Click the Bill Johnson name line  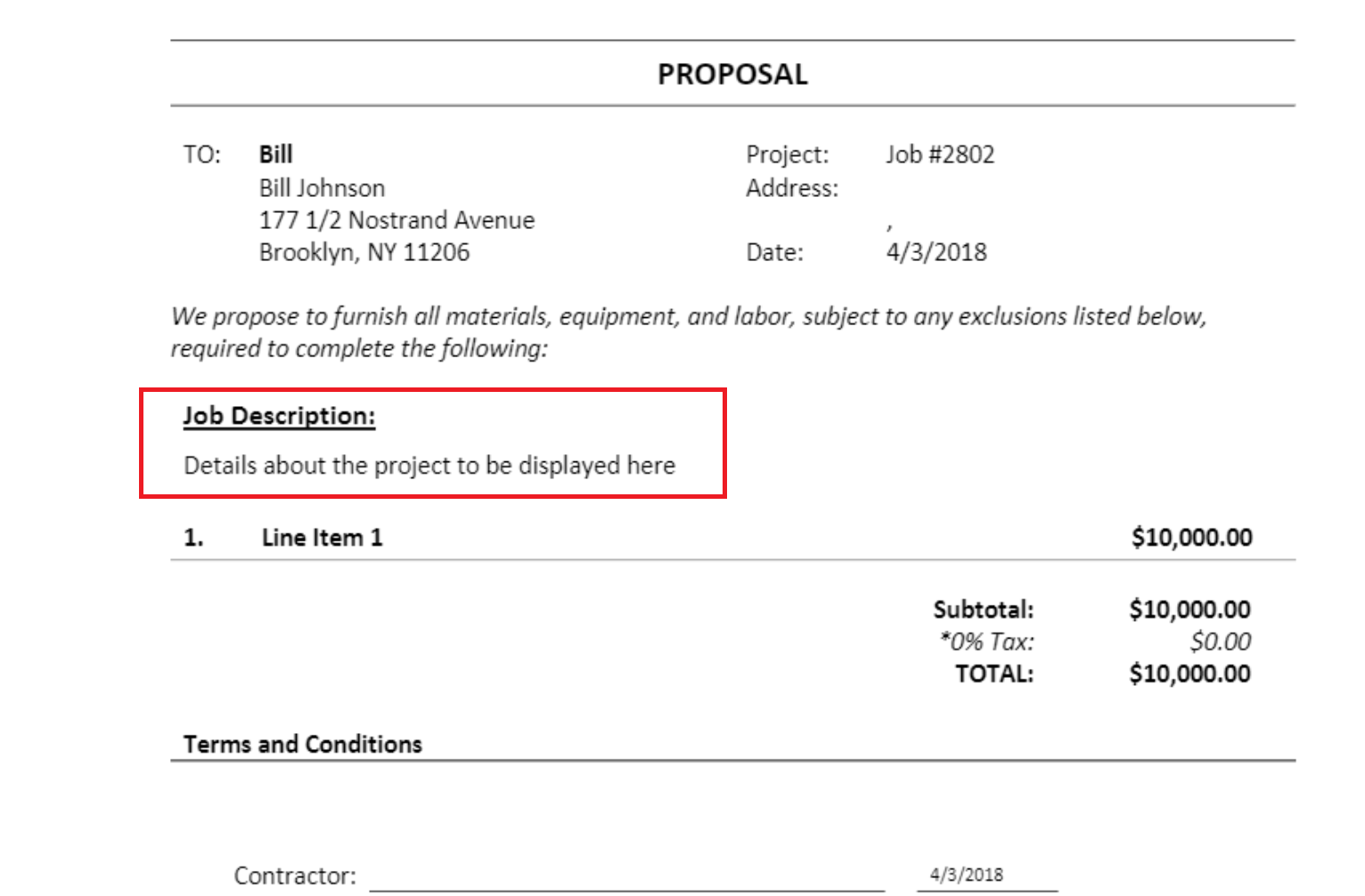click(x=322, y=188)
